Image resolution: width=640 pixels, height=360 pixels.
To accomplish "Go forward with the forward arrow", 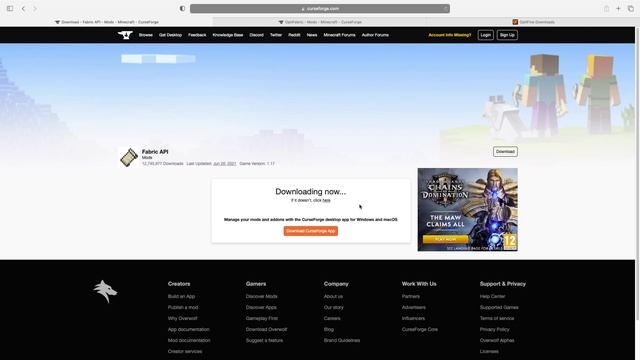I will (x=35, y=9).
